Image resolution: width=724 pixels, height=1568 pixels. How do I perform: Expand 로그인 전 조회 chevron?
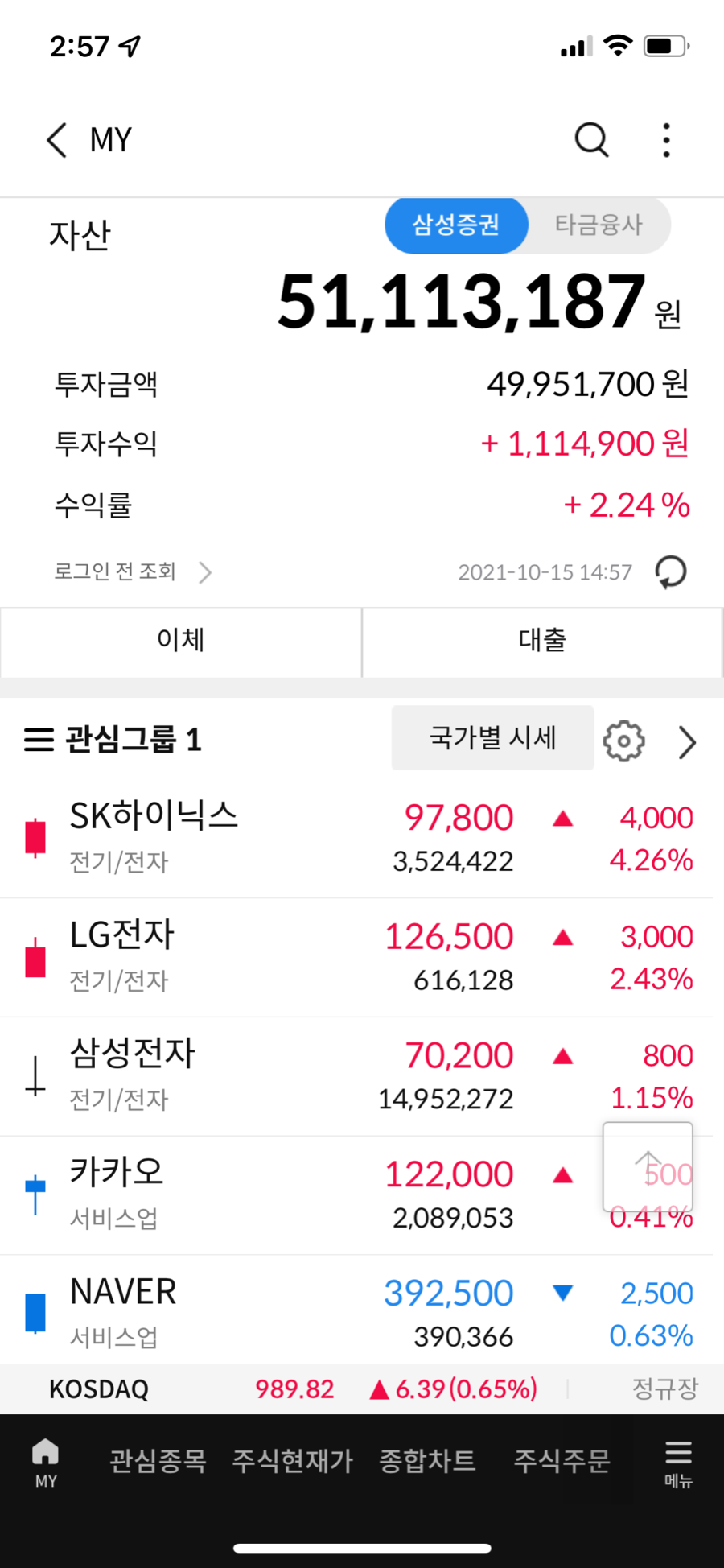205,572
